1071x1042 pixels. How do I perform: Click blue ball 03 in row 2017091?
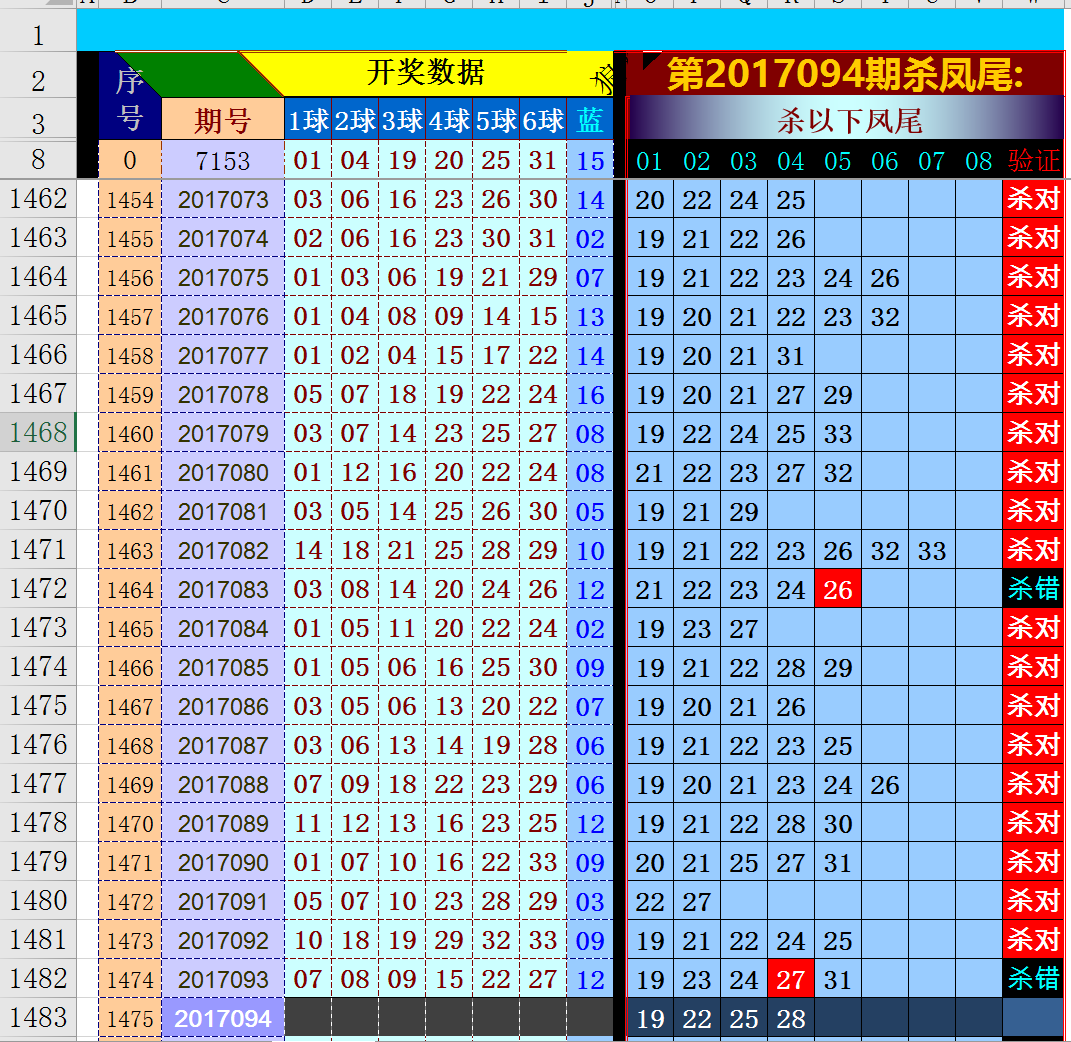[x=590, y=901]
